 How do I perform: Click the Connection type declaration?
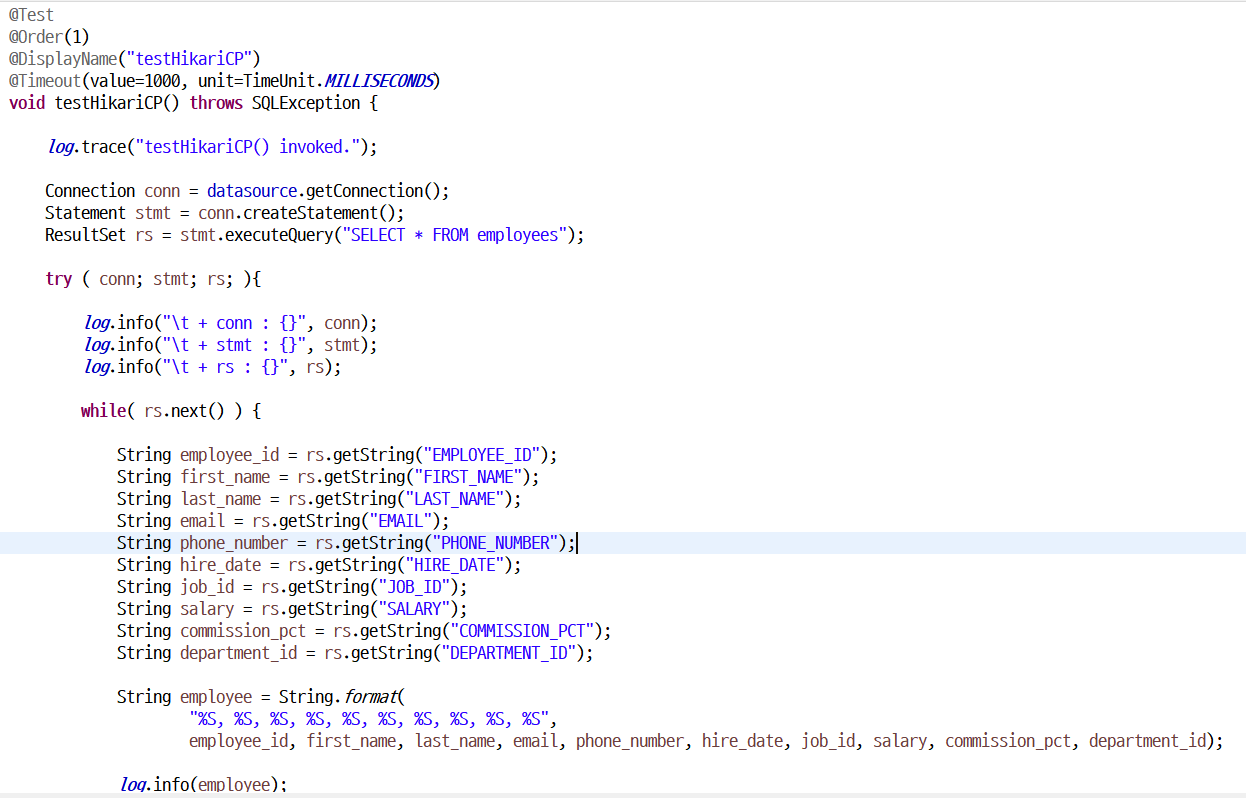coord(90,191)
